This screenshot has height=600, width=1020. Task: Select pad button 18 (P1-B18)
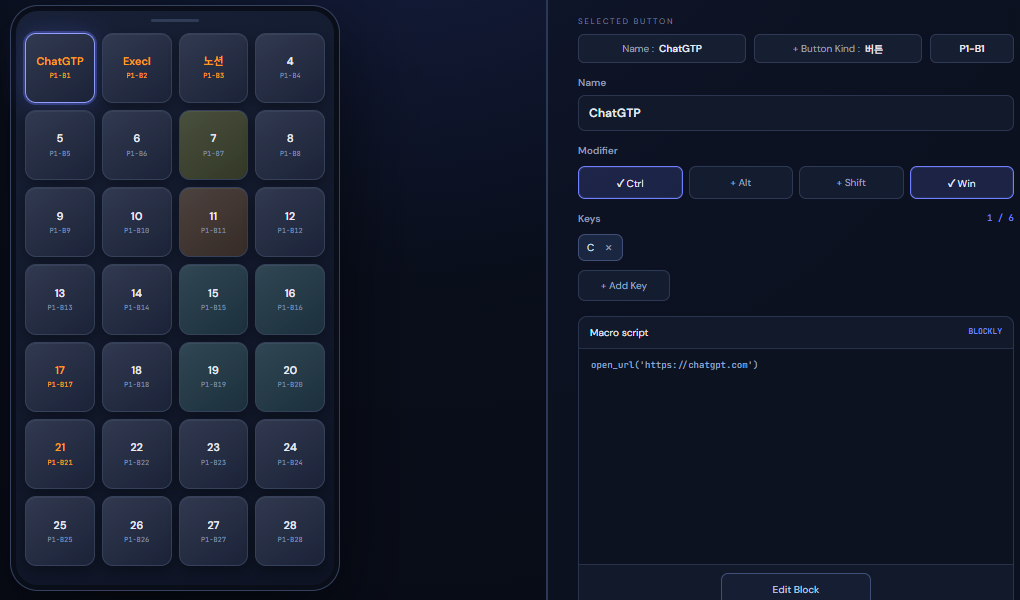(x=137, y=377)
